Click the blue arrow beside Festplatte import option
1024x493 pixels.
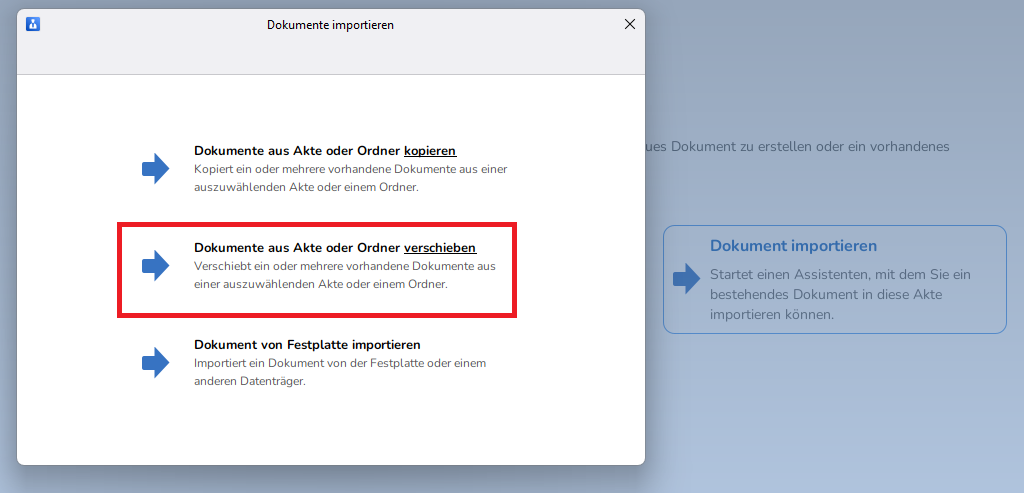pyautogui.click(x=155, y=362)
